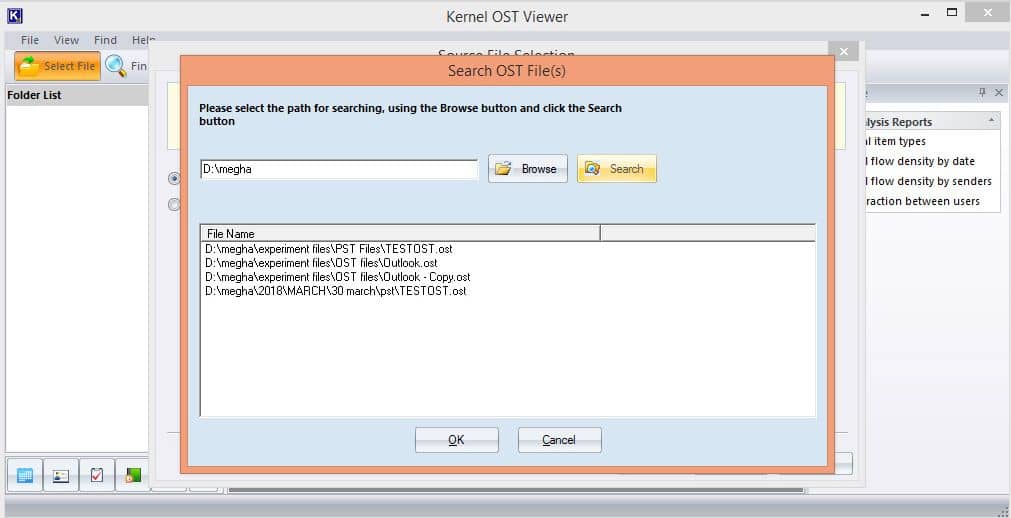The image size is (1011, 518).
Task: Maximize the Kernel OST Viewer window
Action: click(x=952, y=12)
